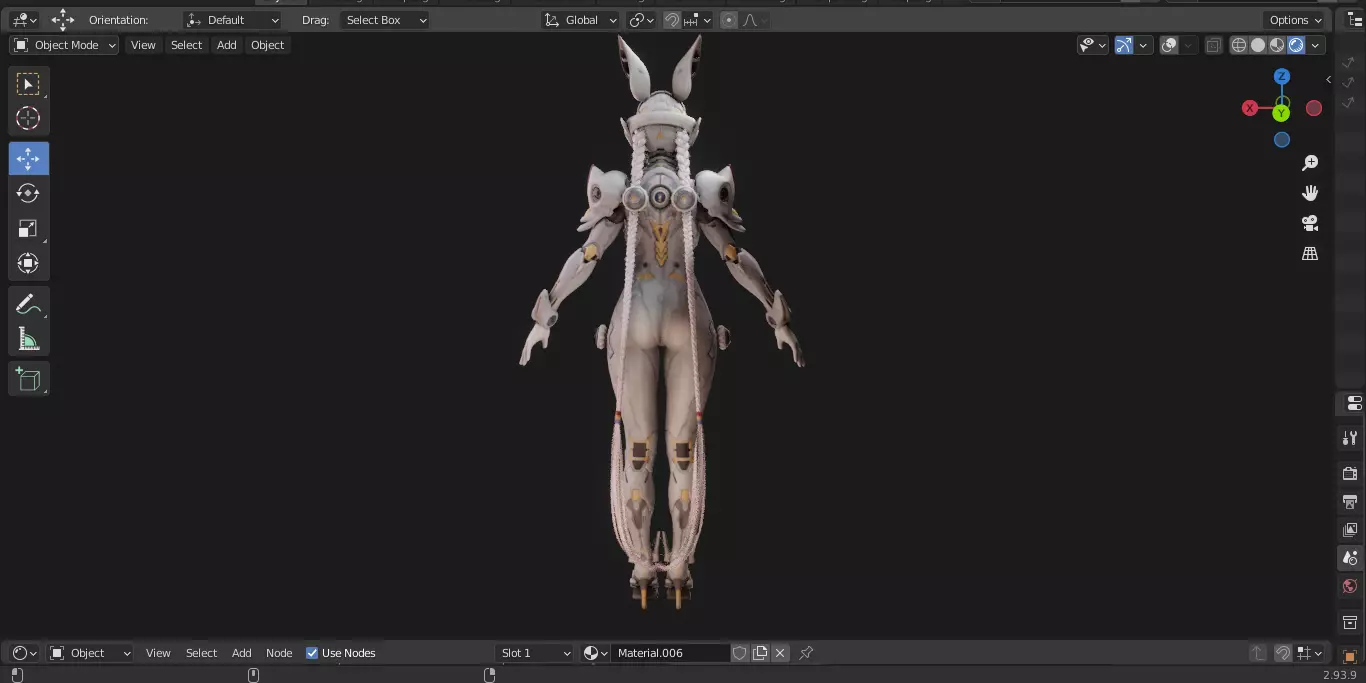This screenshot has height=683, width=1366.
Task: Duplicate Material.006 with new material icon
Action: 760,653
